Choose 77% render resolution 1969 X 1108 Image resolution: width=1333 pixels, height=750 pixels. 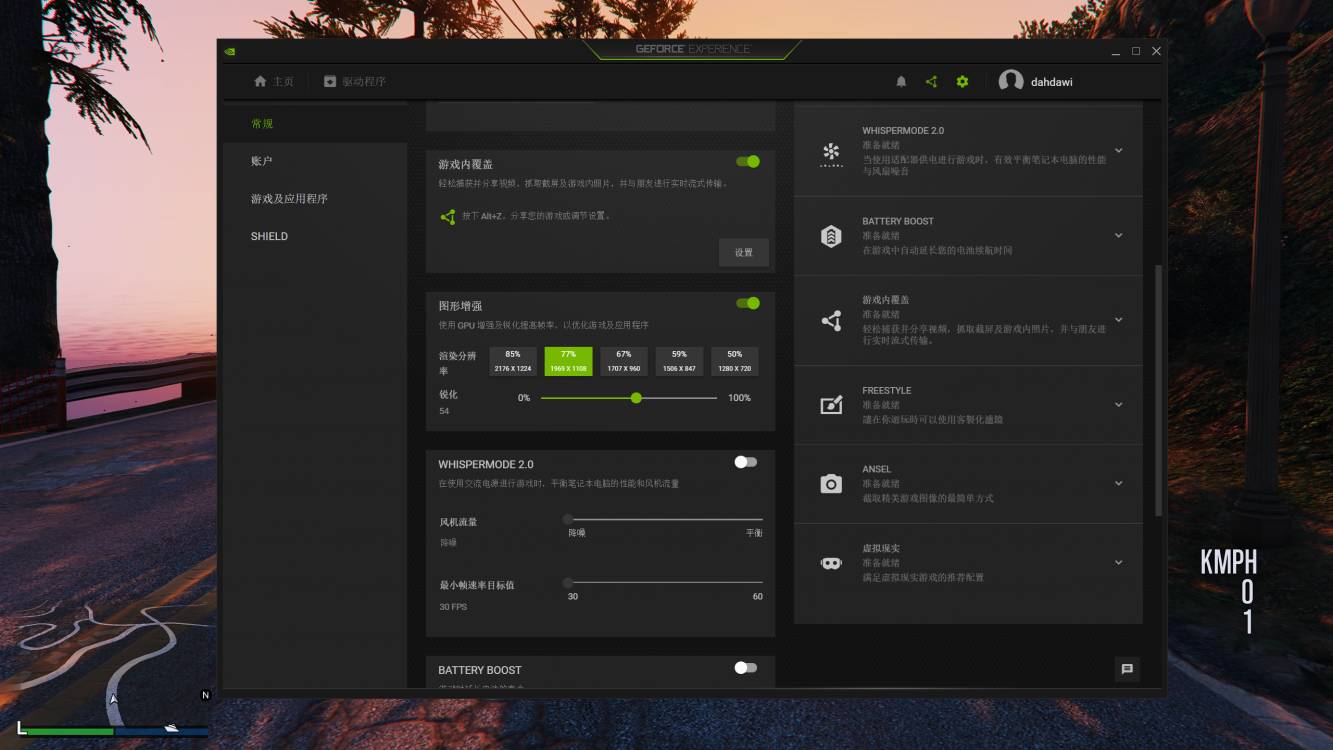[568, 361]
